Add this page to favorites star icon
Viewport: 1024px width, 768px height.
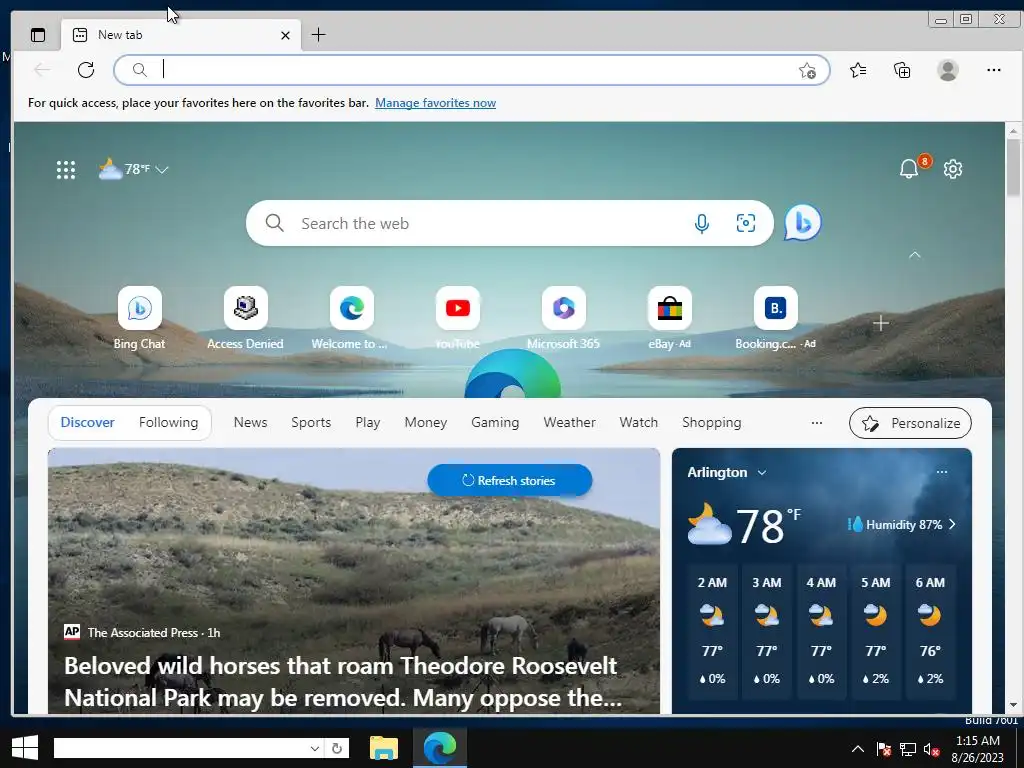click(x=808, y=71)
